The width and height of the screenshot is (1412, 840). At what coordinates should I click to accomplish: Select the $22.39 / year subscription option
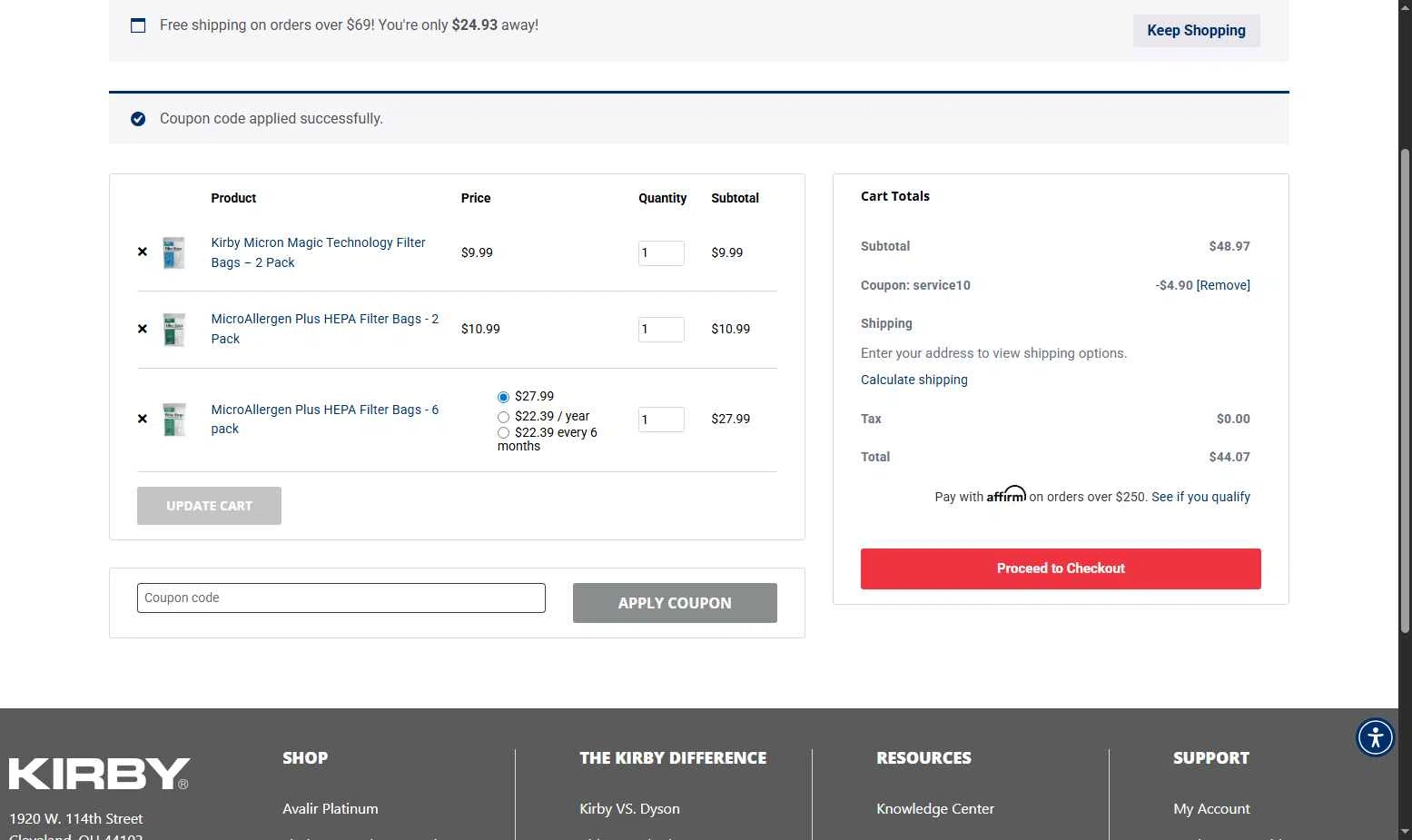(503, 417)
